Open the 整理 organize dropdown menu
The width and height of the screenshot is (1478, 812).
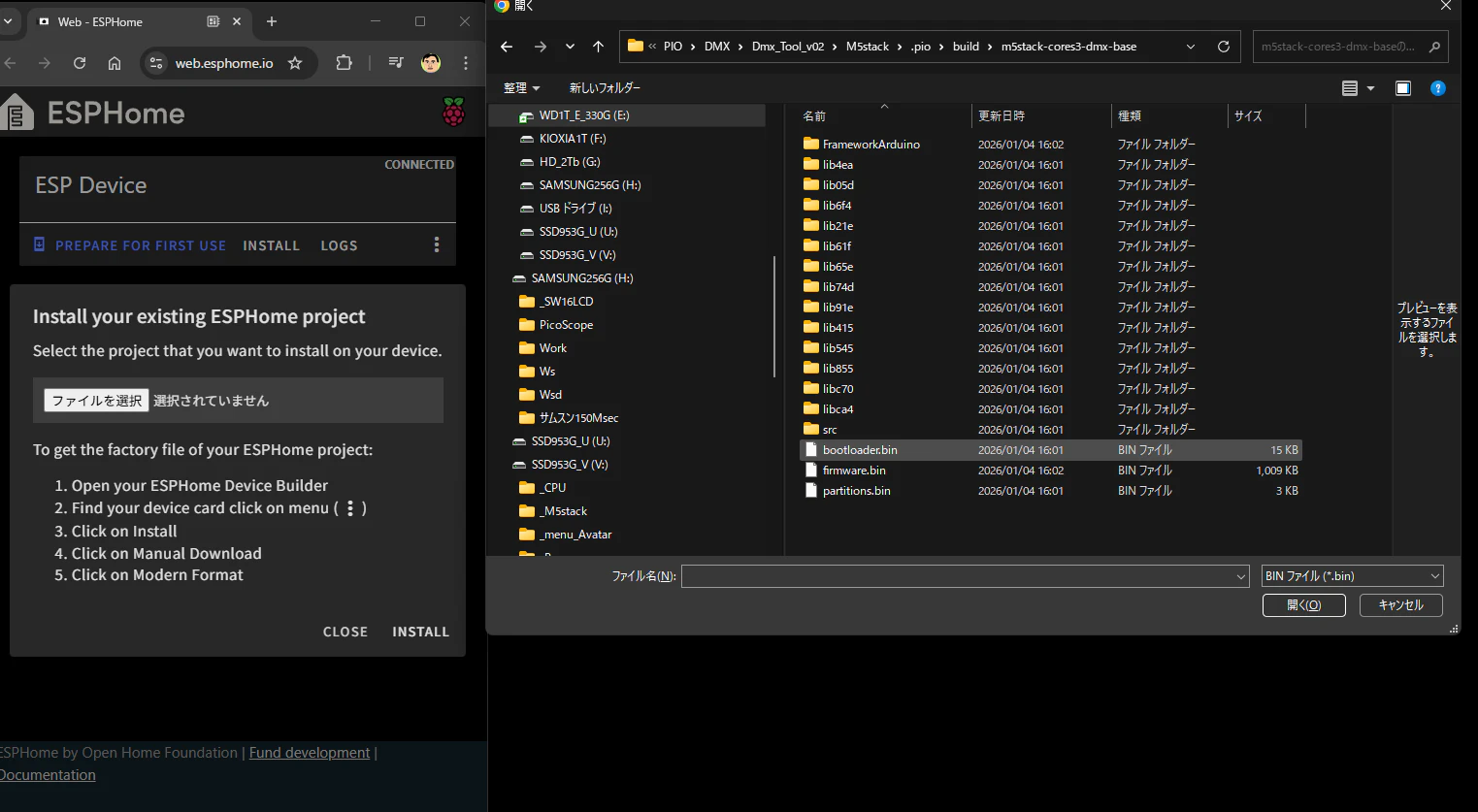click(521, 88)
